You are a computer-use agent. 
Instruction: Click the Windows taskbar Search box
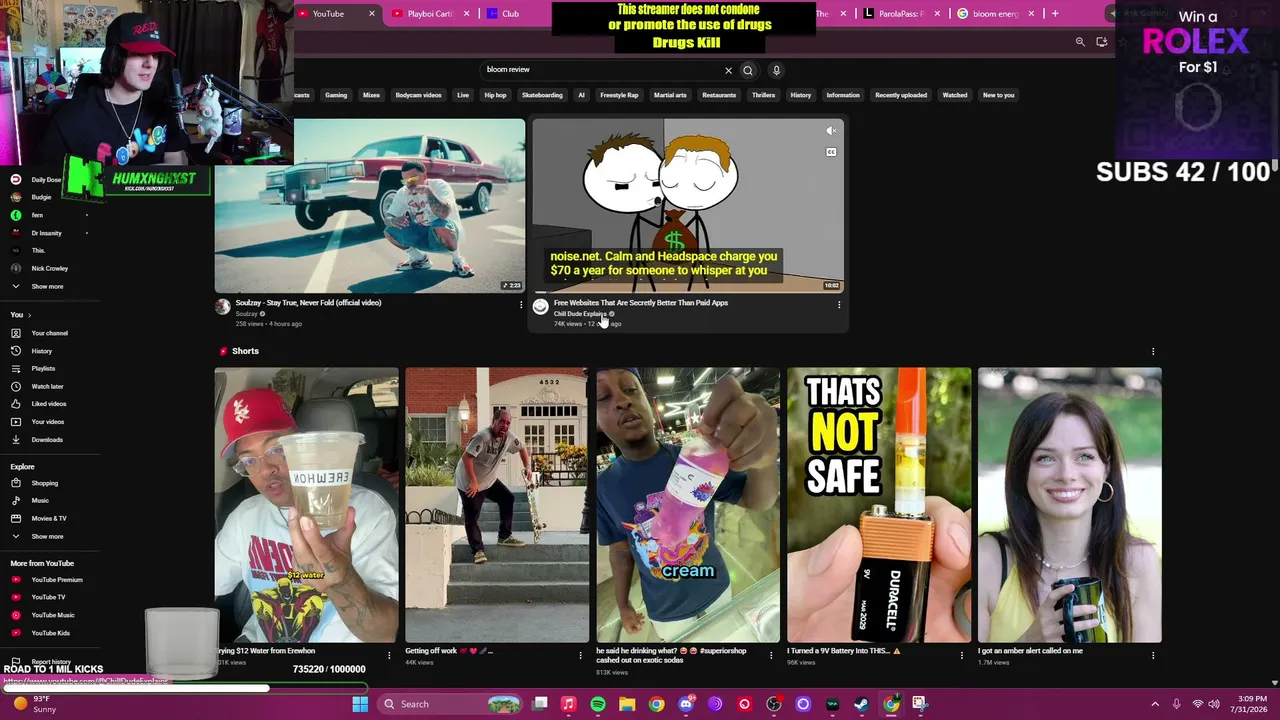coord(448,704)
